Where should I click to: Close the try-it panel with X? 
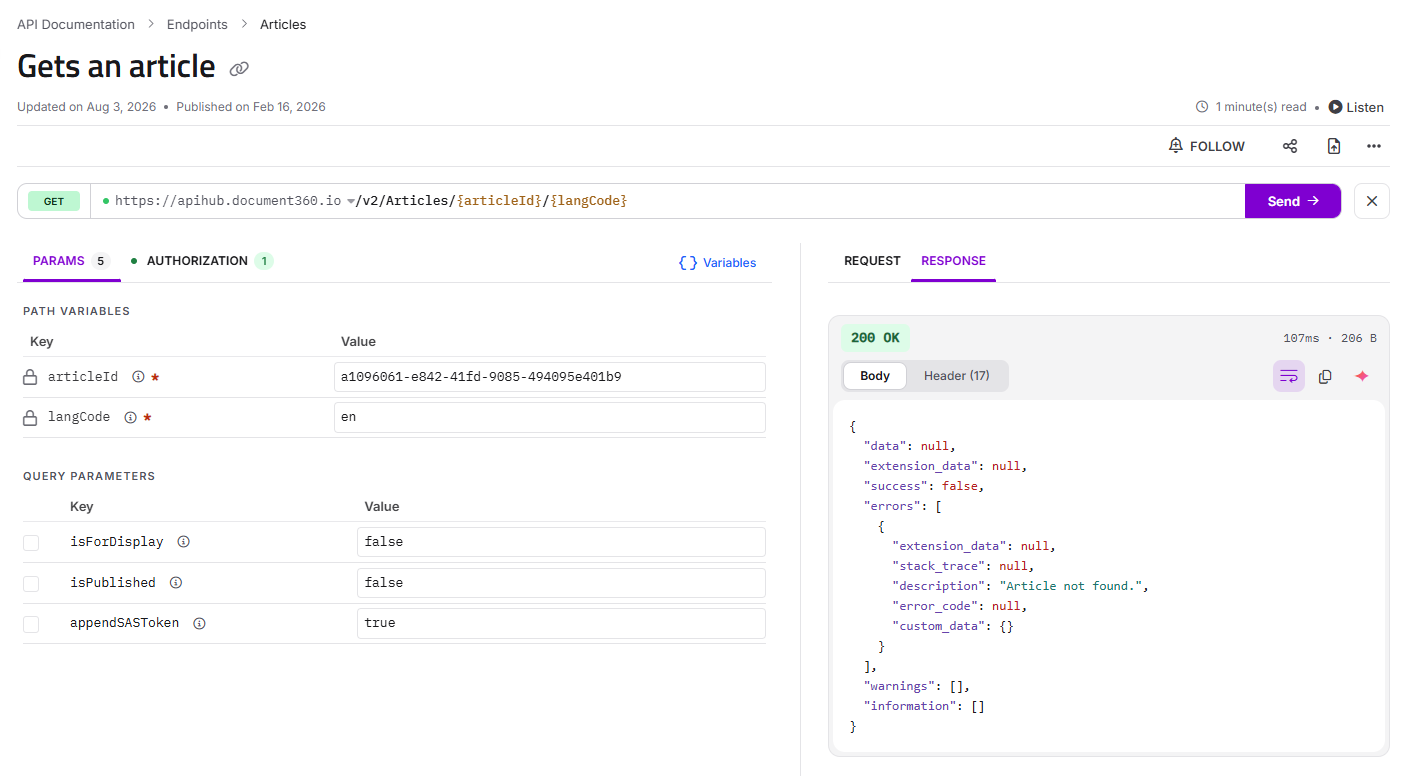click(x=1372, y=201)
